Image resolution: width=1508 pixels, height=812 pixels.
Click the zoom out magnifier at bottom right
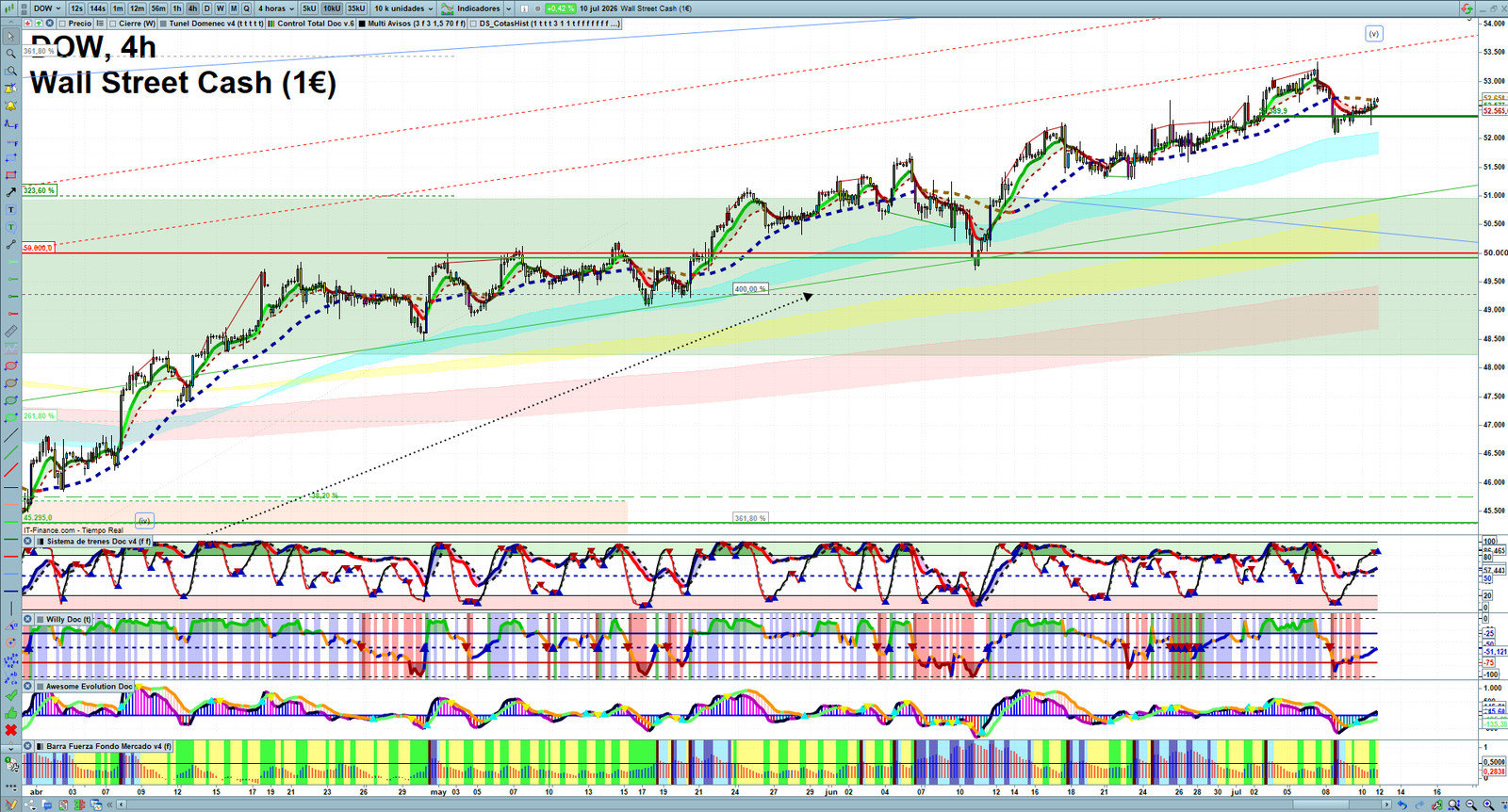click(x=1470, y=805)
